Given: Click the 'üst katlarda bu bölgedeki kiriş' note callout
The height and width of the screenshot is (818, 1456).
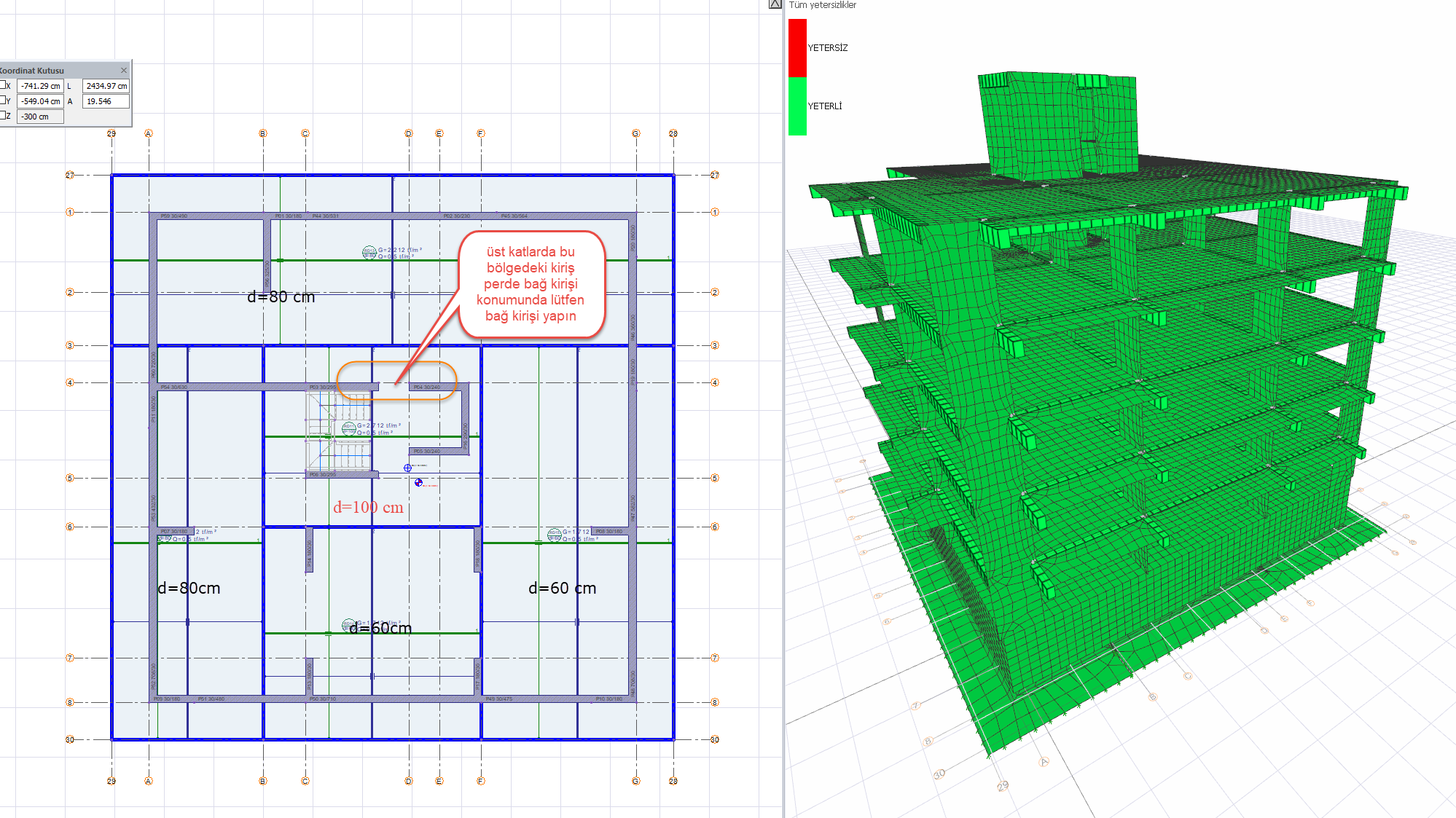Looking at the screenshot, I should [531, 284].
